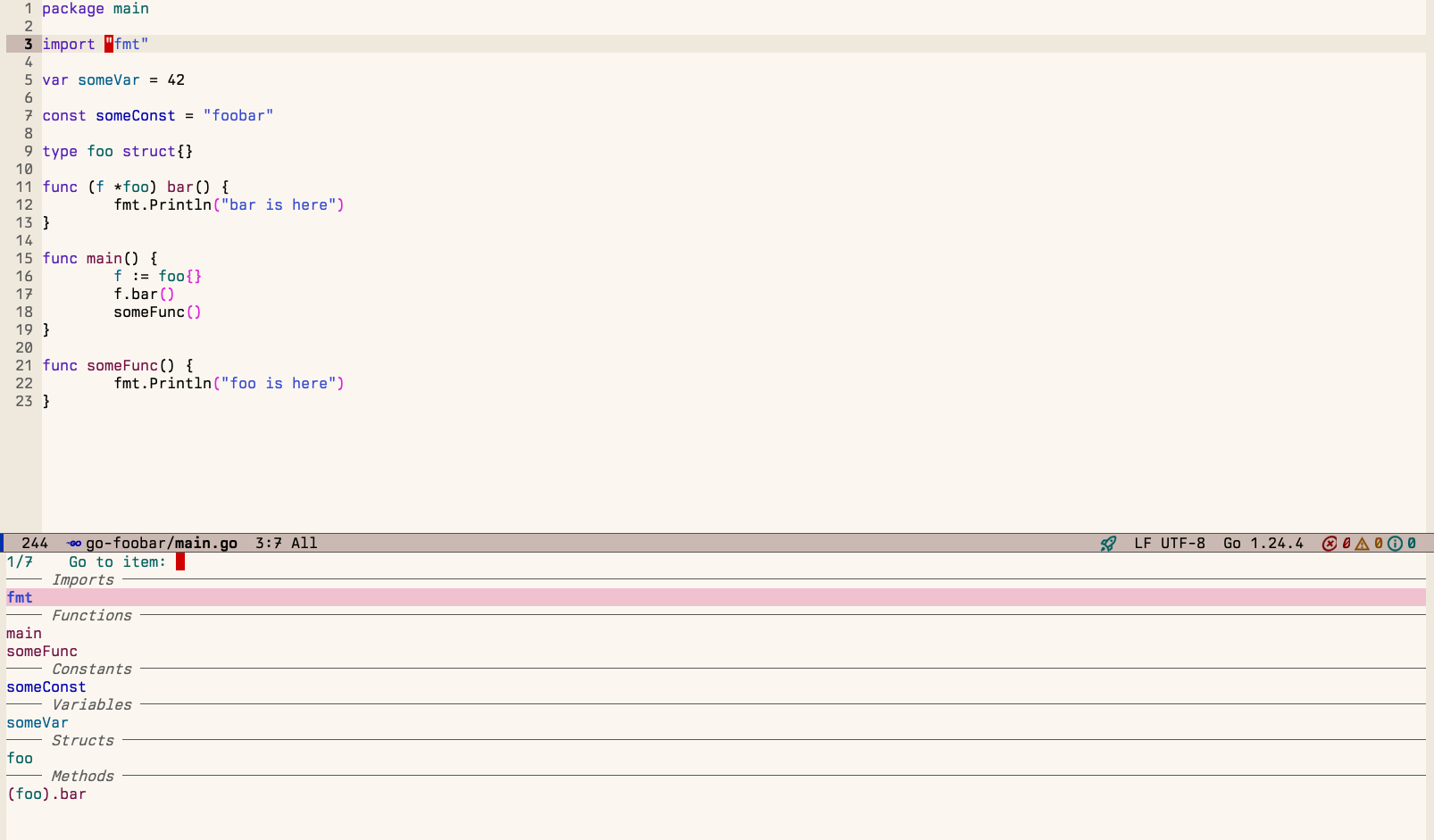Click the Constants group heading
This screenshot has height=840, width=1434.
(x=92, y=669)
